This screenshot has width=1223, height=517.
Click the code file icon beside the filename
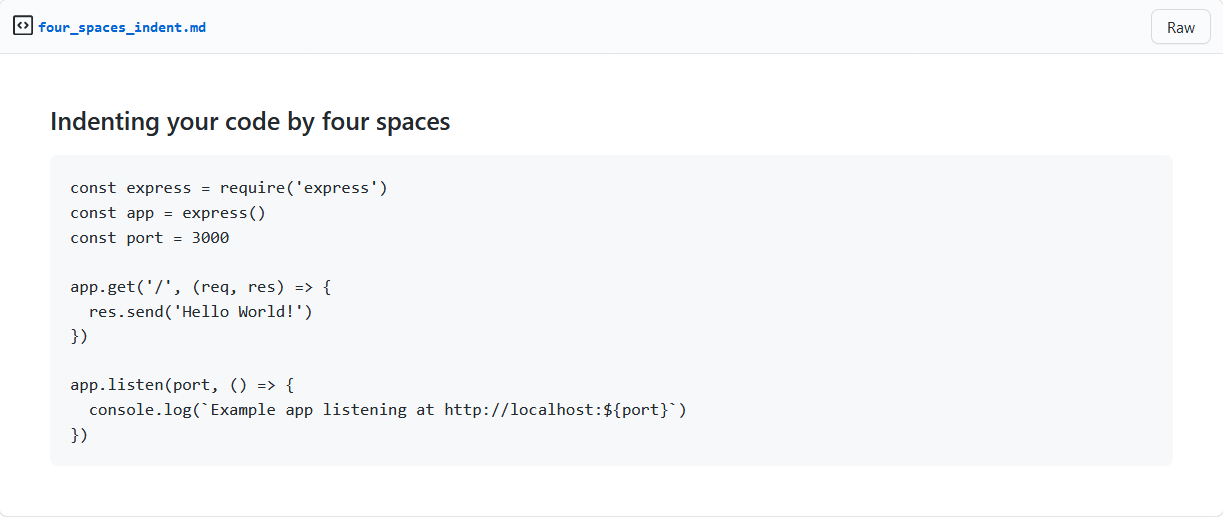coord(23,26)
